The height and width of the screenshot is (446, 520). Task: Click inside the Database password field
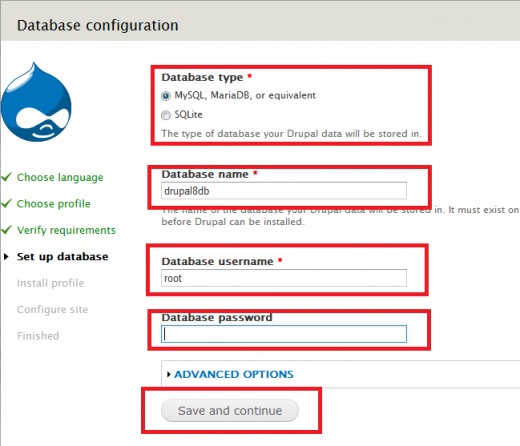pyautogui.click(x=284, y=334)
